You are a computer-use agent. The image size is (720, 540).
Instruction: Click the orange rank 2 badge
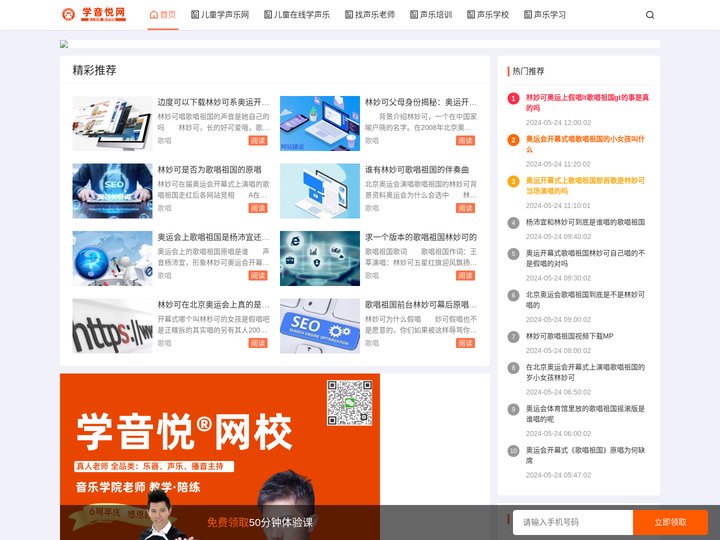pyautogui.click(x=513, y=140)
